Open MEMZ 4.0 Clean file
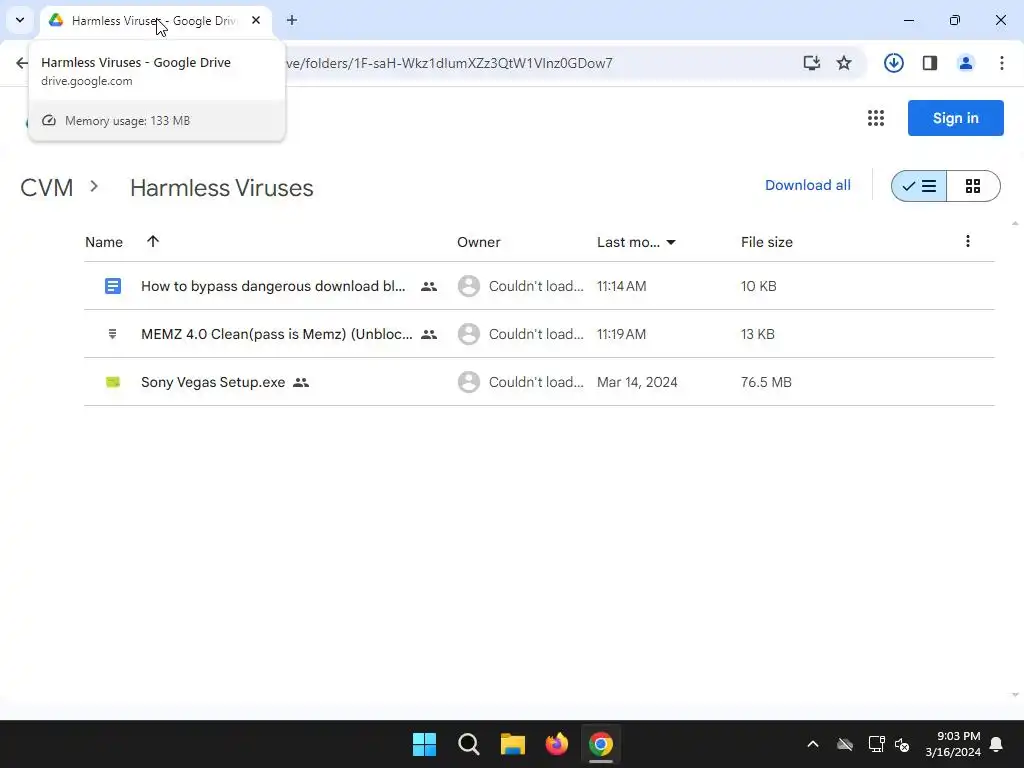Screen dimensions: 1024x768 [276, 334]
